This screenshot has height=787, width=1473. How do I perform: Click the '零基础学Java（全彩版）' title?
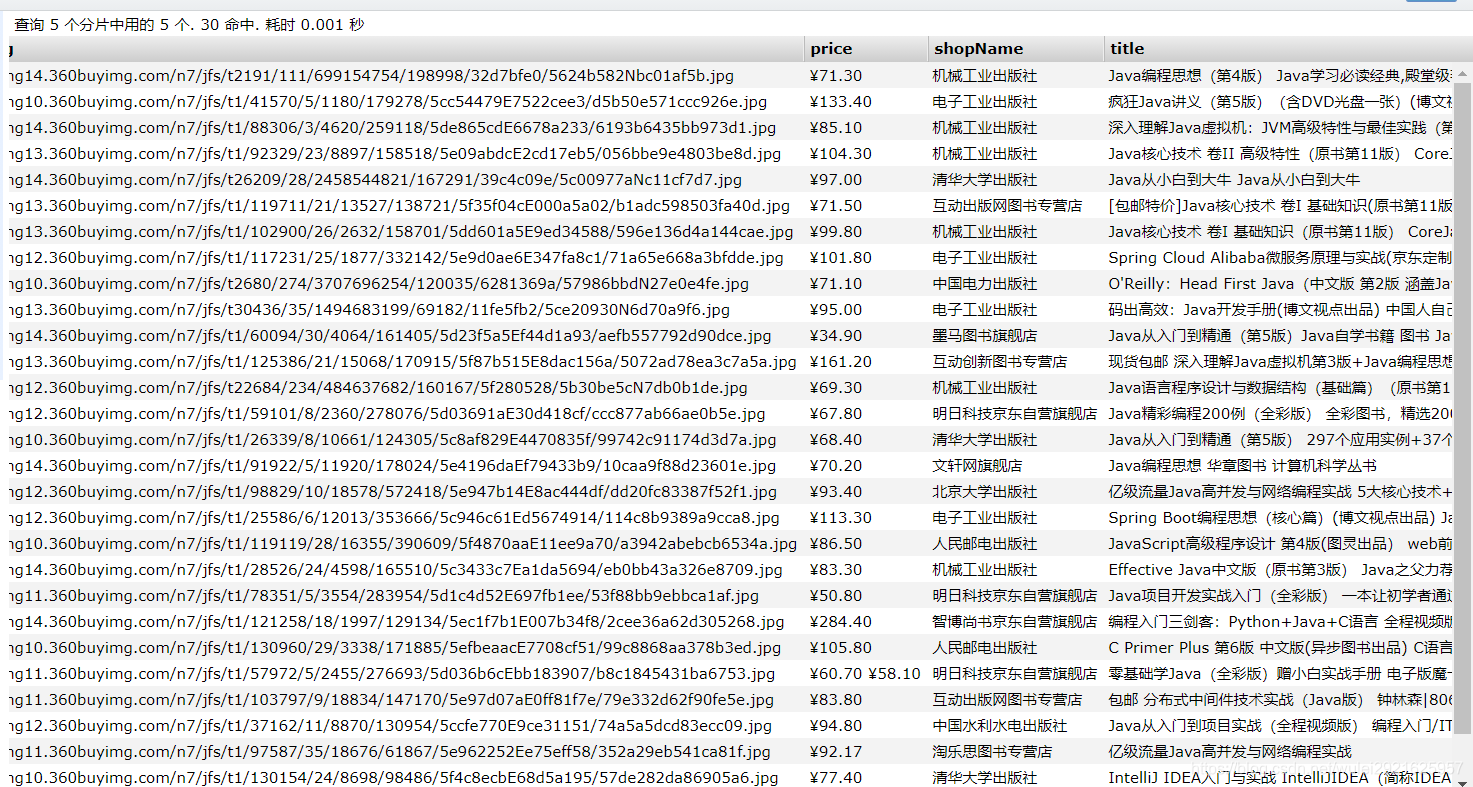tap(1280, 674)
